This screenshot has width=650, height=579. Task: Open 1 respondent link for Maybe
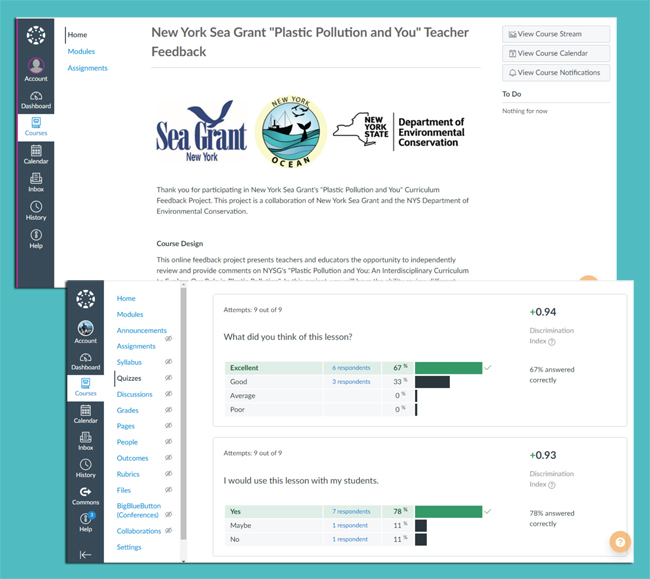point(350,526)
